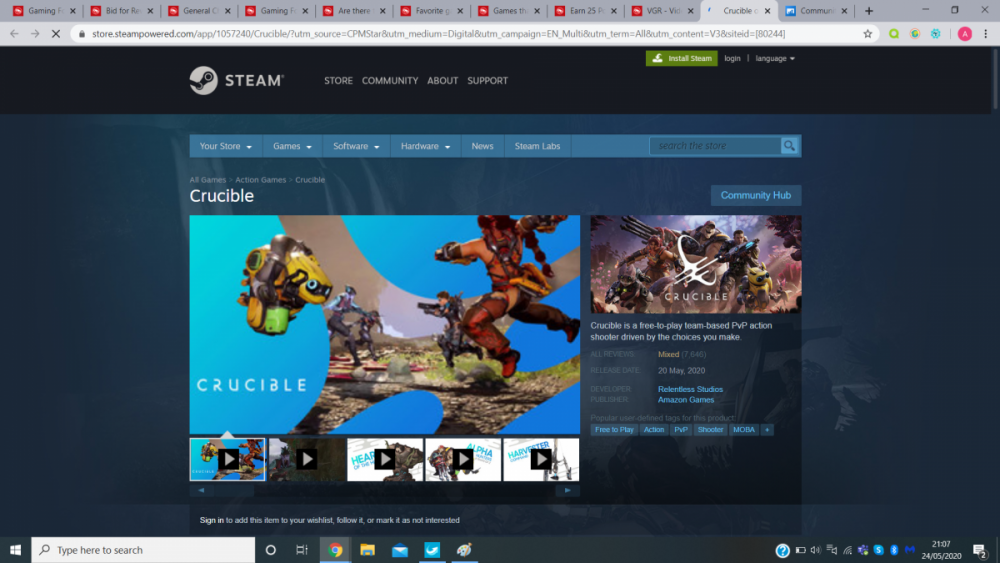Click the Install Steam button
1000x563 pixels.
click(682, 58)
